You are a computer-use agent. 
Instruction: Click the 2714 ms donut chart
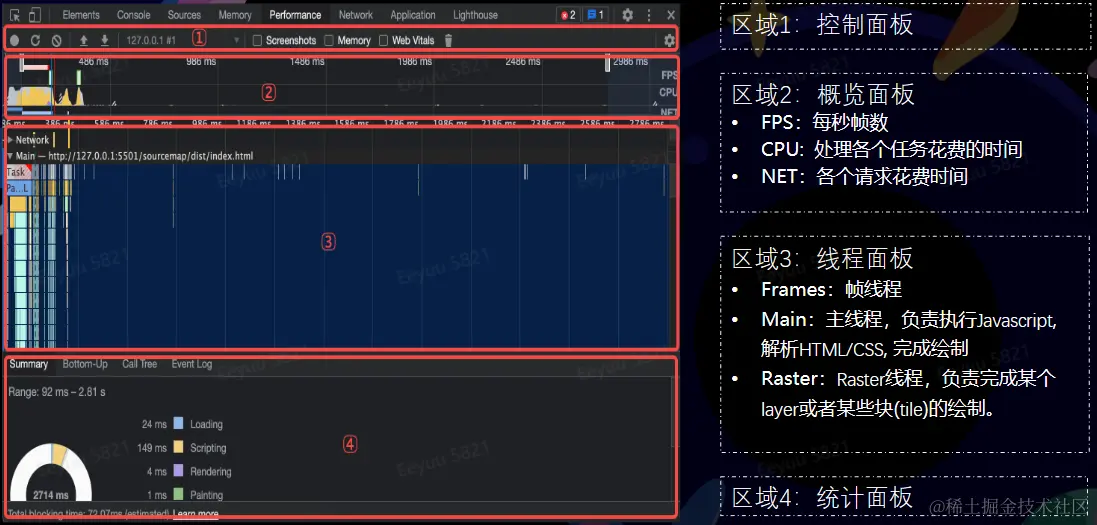51,472
